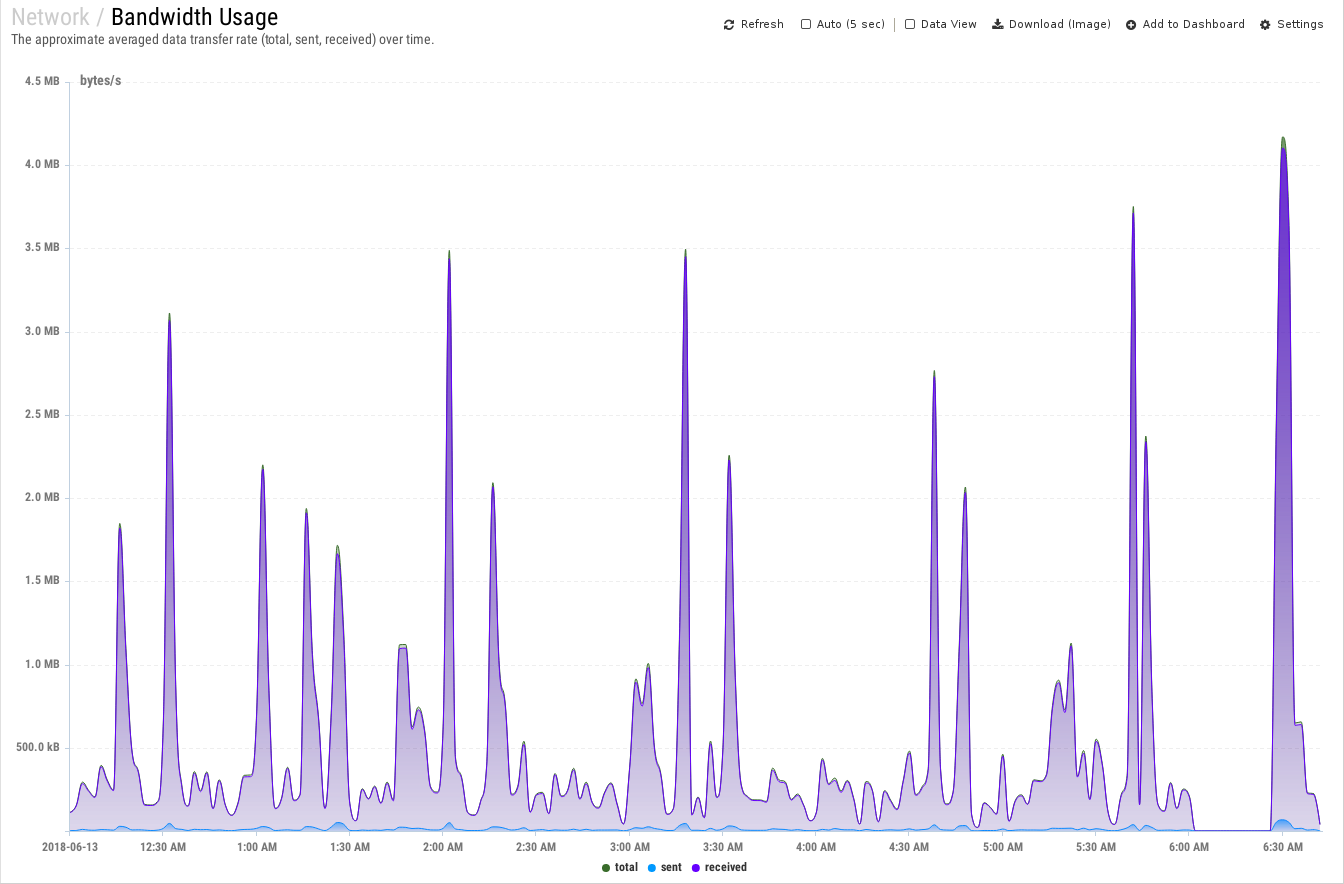Click the Refresh label
Image resolution: width=1344 pixels, height=884 pixels.
click(762, 24)
